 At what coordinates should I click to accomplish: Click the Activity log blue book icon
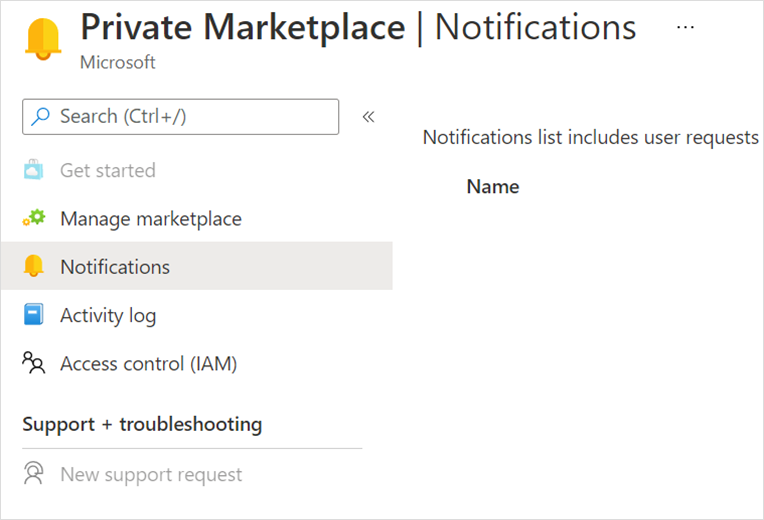[x=34, y=315]
